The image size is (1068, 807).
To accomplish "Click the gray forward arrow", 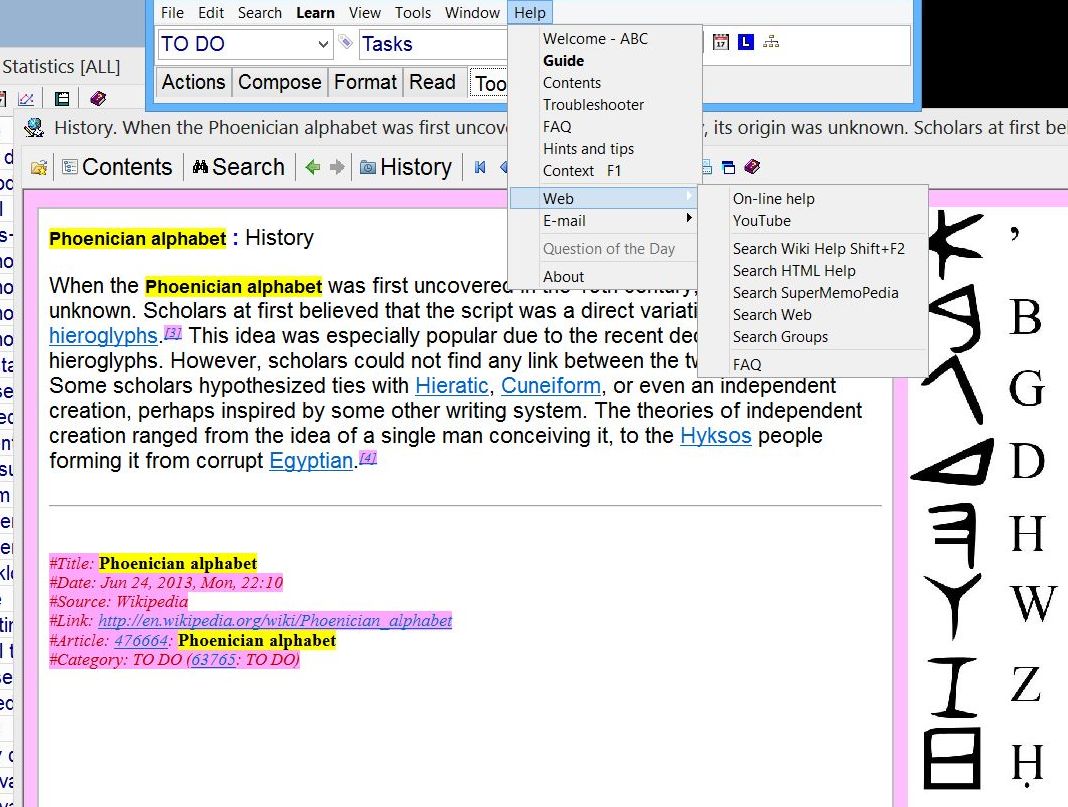I will pos(337,167).
